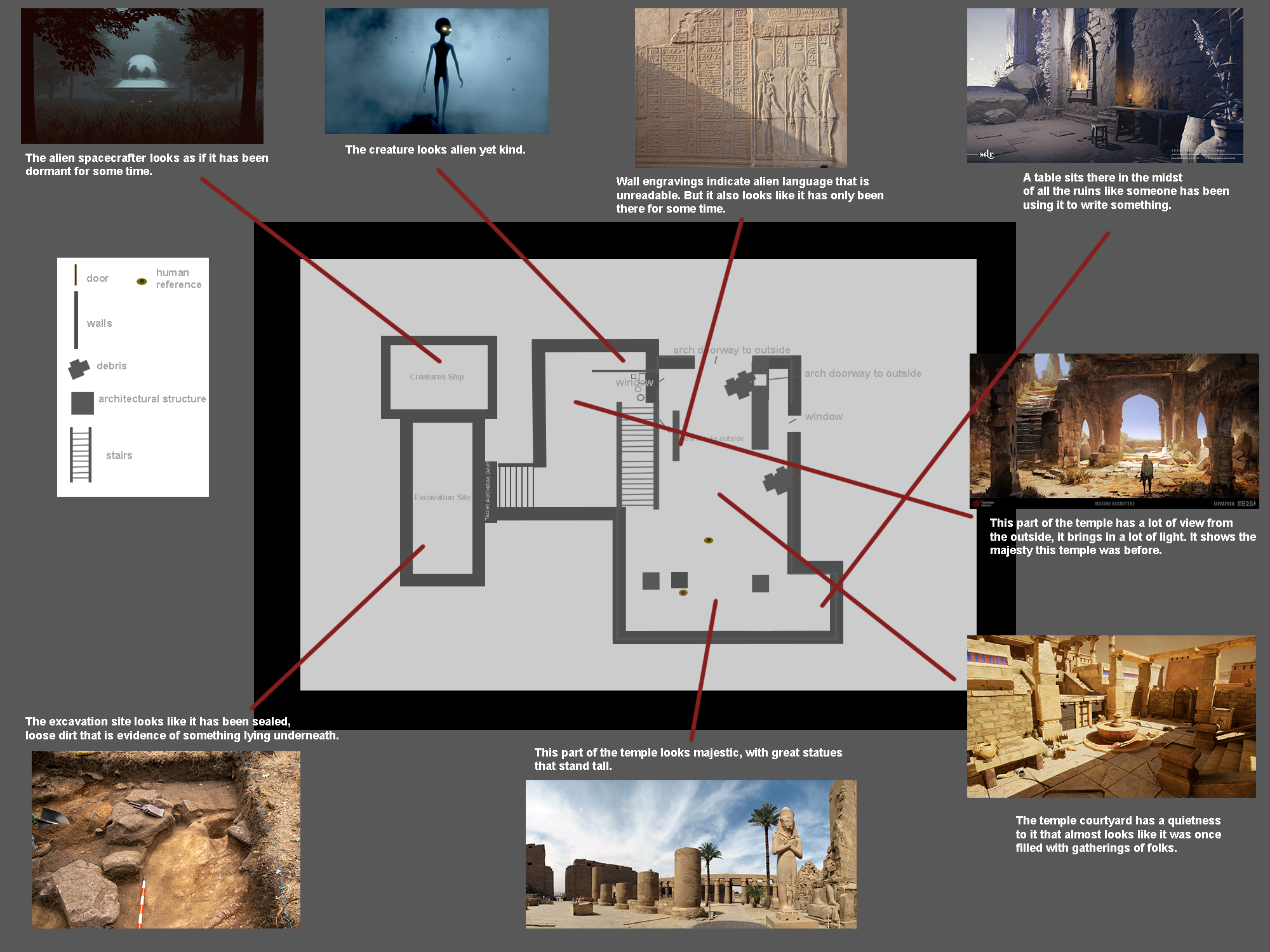Open the UFO spacecraft in forest image
The height and width of the screenshot is (952, 1270).
click(142, 76)
